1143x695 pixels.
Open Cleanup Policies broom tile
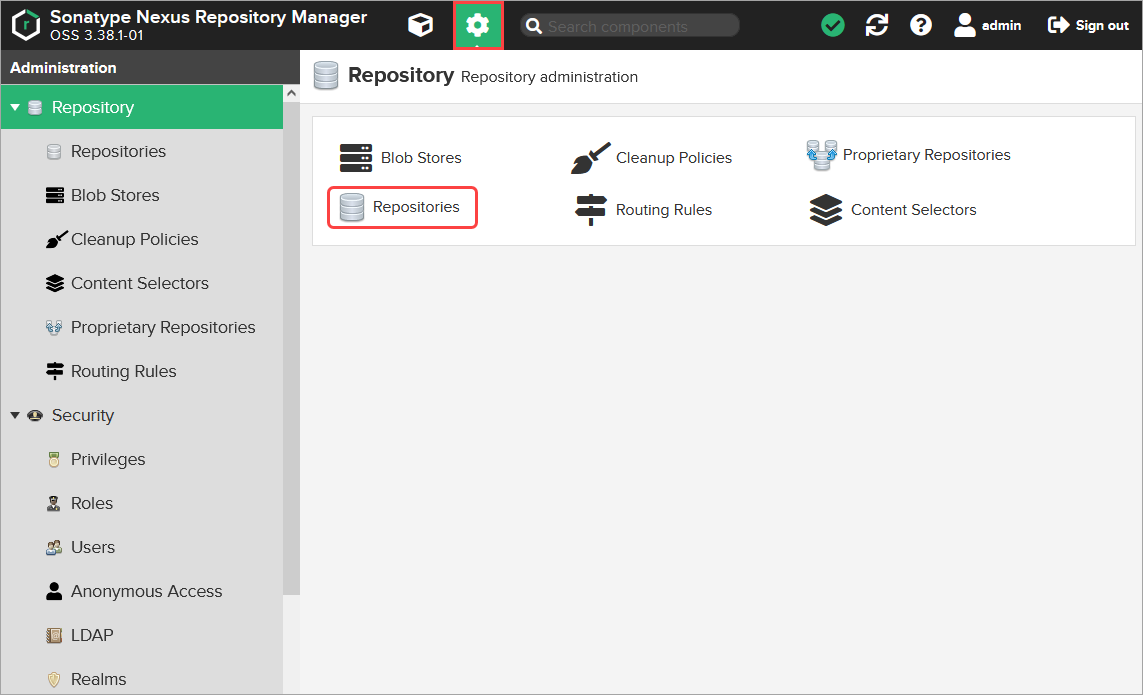[x=652, y=158]
